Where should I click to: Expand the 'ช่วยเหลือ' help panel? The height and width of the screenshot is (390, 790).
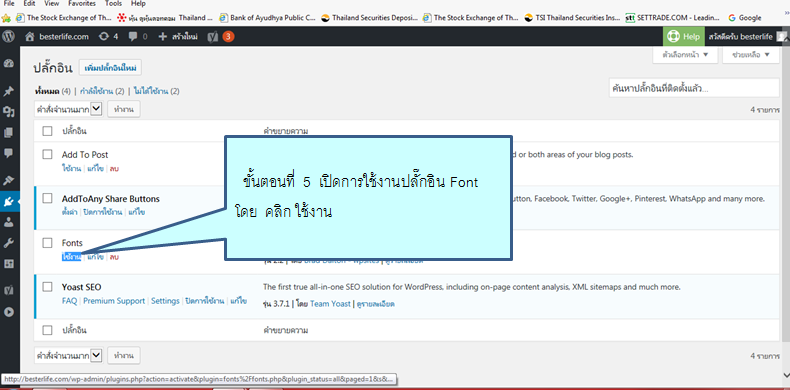[751, 55]
